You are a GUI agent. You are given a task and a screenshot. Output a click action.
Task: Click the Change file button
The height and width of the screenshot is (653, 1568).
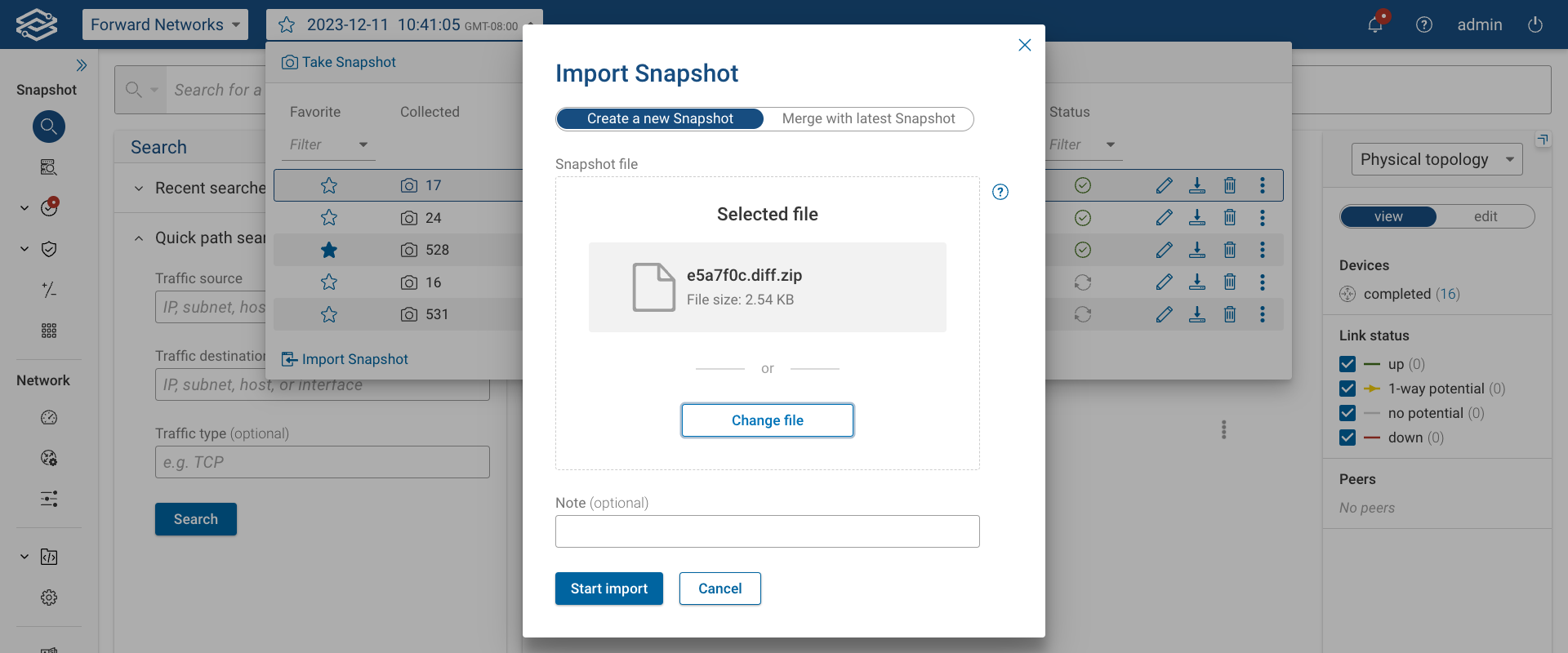point(768,420)
